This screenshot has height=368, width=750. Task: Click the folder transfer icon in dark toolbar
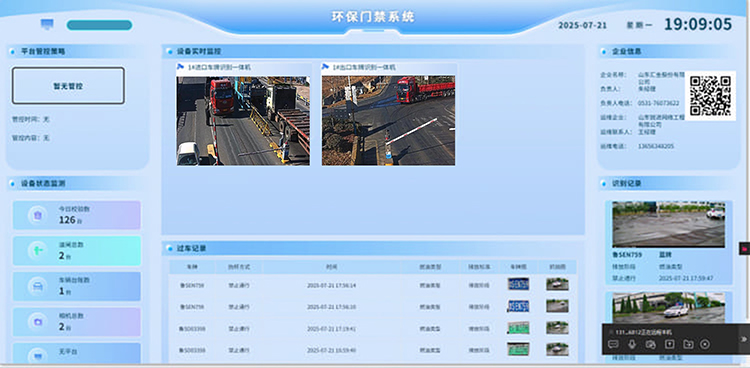click(688, 344)
